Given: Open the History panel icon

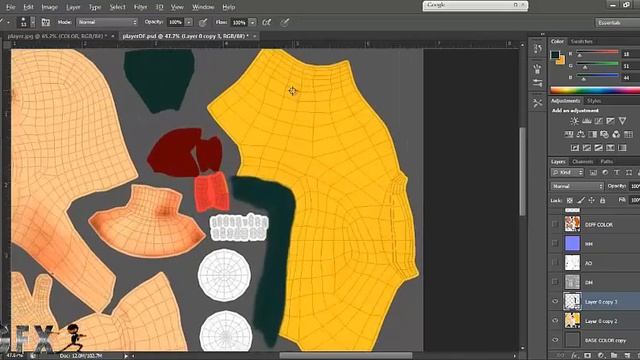Looking at the screenshot, I should coord(538,49).
